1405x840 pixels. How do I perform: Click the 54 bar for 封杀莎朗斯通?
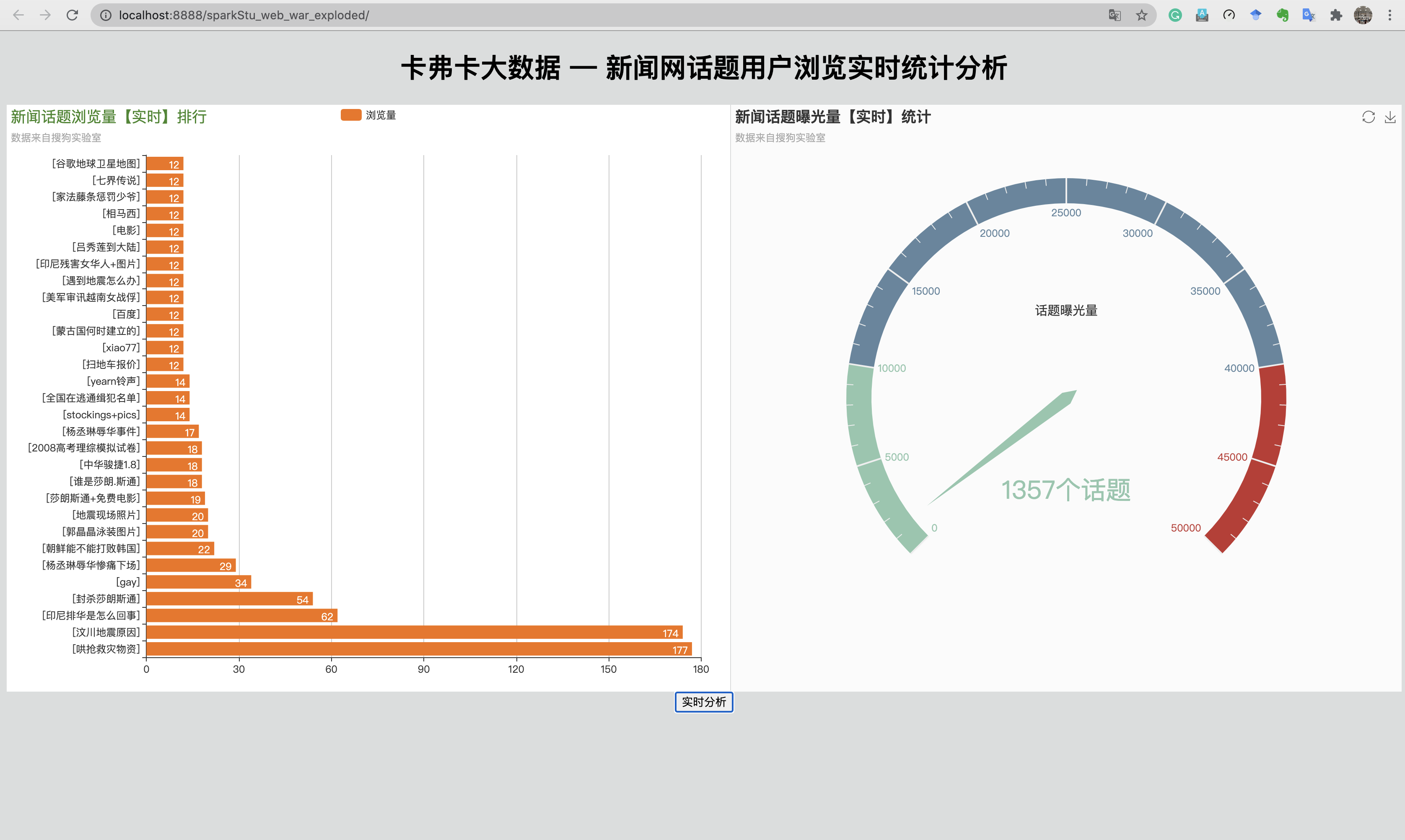229,599
